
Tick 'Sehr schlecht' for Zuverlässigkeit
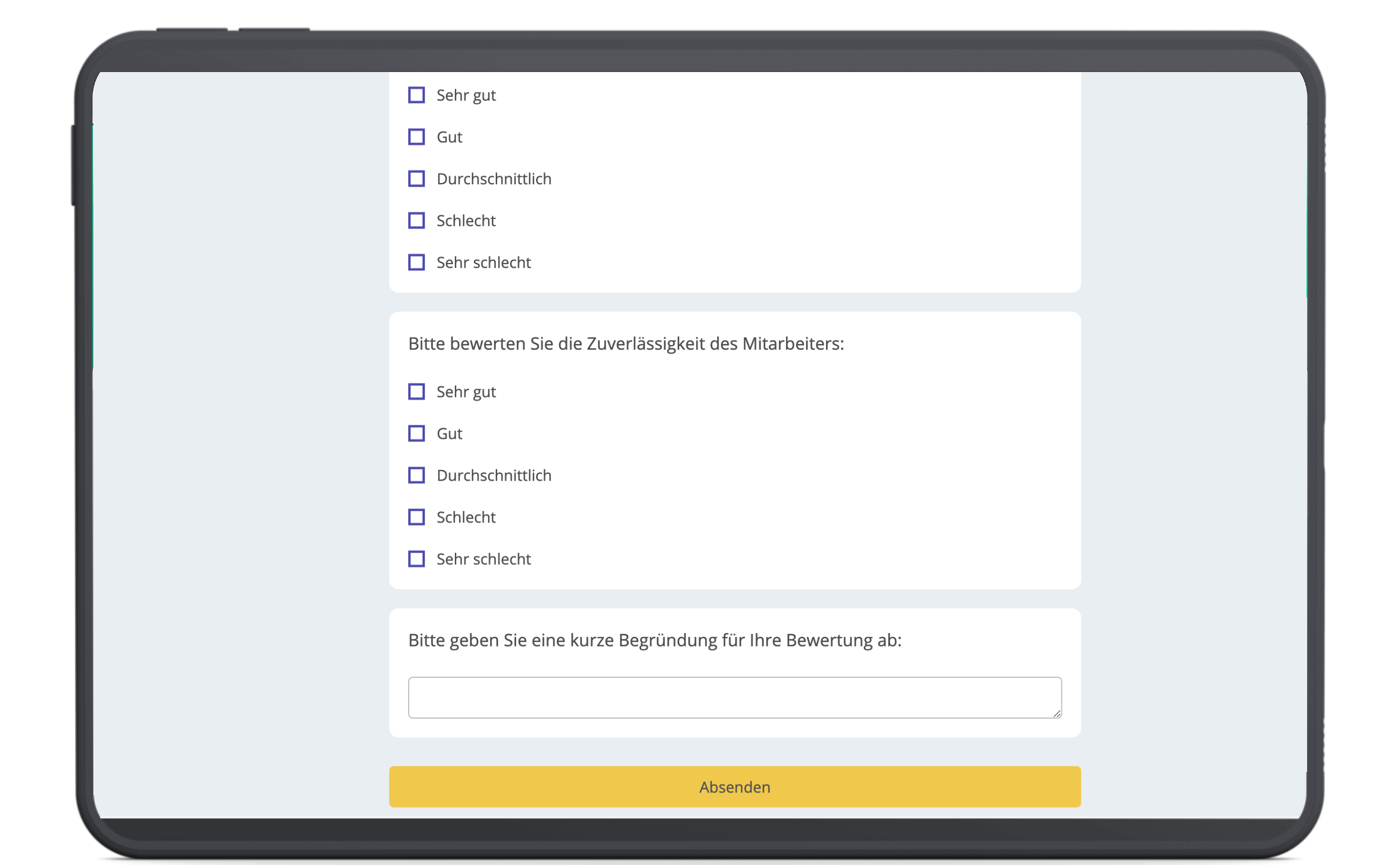[x=416, y=559]
